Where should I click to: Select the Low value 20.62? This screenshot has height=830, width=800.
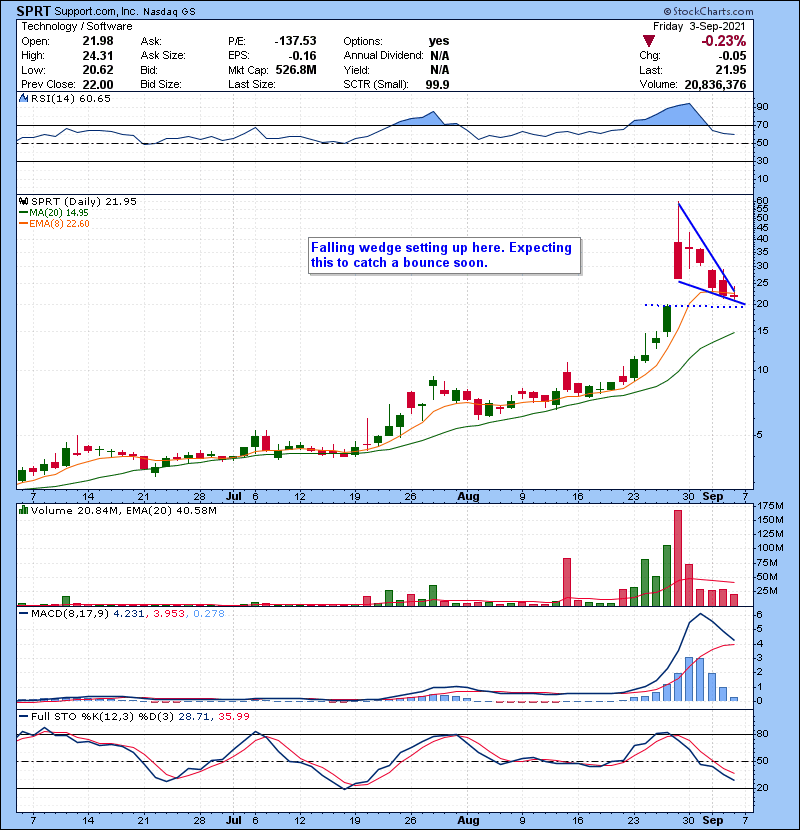[x=98, y=70]
